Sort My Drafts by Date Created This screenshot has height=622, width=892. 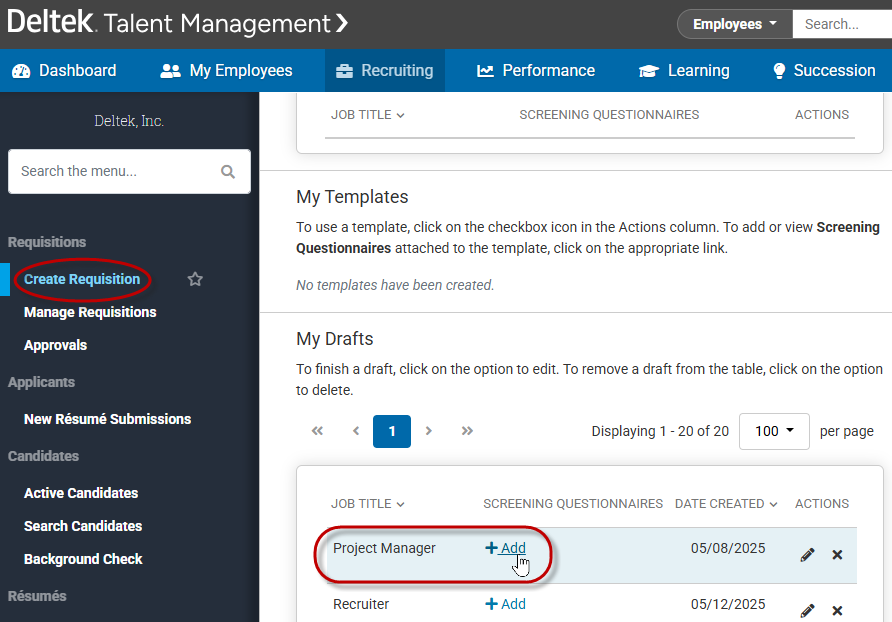coord(726,504)
